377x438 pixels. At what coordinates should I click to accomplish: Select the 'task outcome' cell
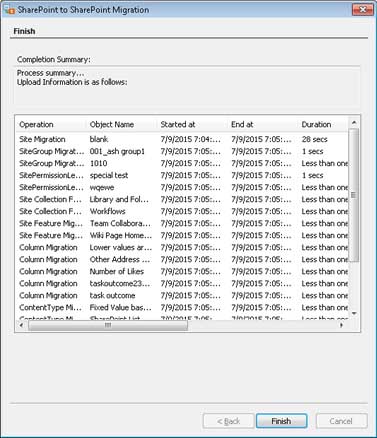click(x=112, y=295)
